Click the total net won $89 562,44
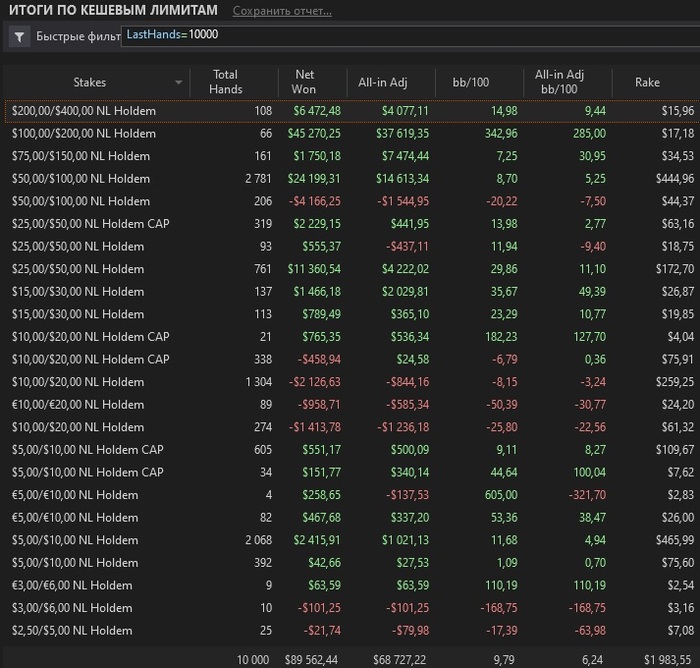This screenshot has width=700, height=668. tap(311, 660)
